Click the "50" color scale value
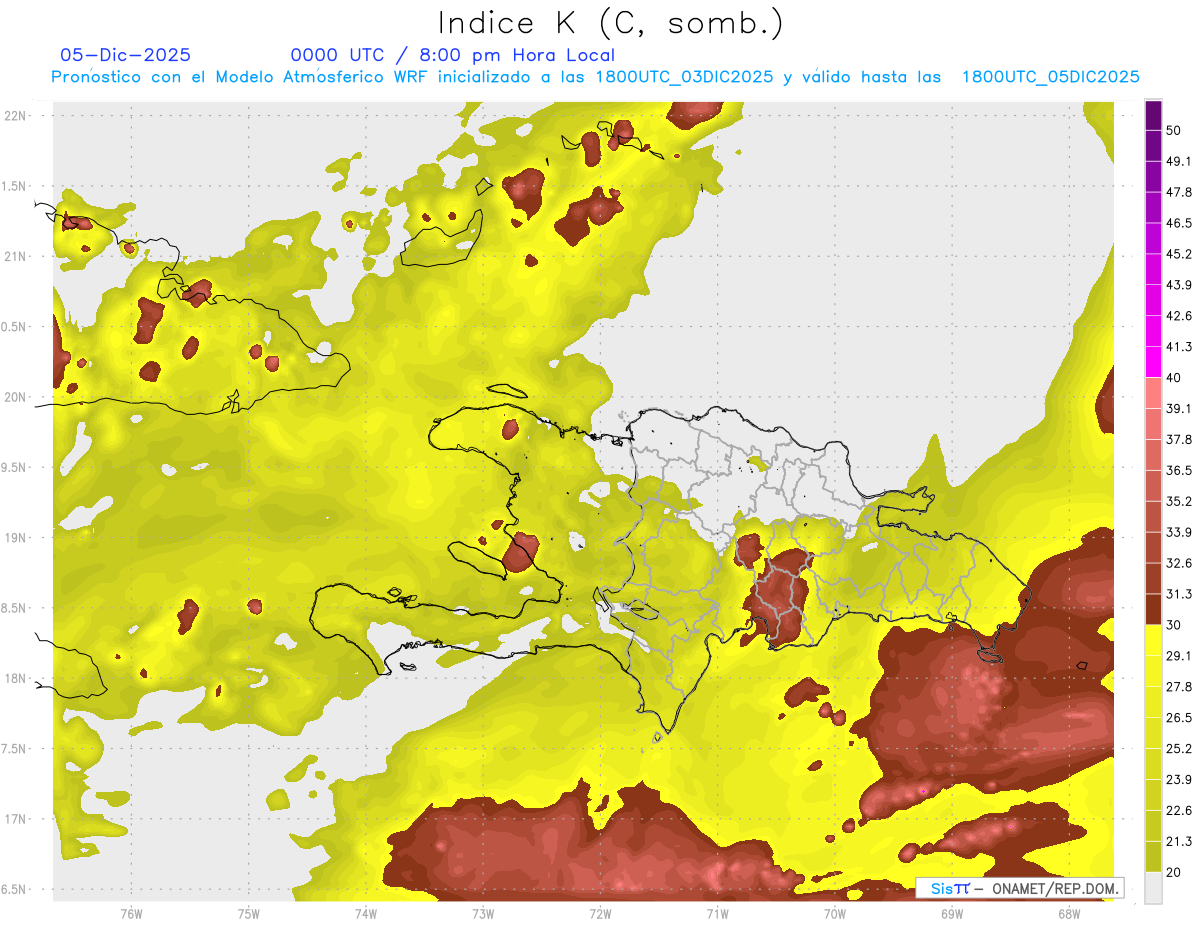Image resolution: width=1200 pixels, height=927 pixels. tap(1173, 130)
